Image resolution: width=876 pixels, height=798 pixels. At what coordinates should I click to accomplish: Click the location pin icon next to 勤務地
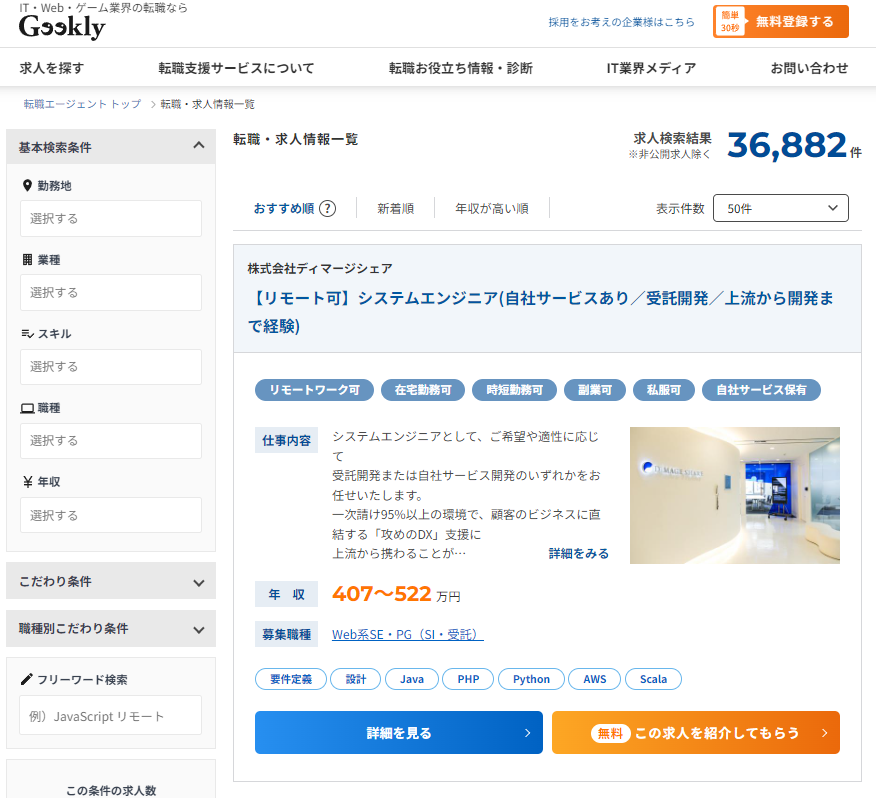point(27,186)
